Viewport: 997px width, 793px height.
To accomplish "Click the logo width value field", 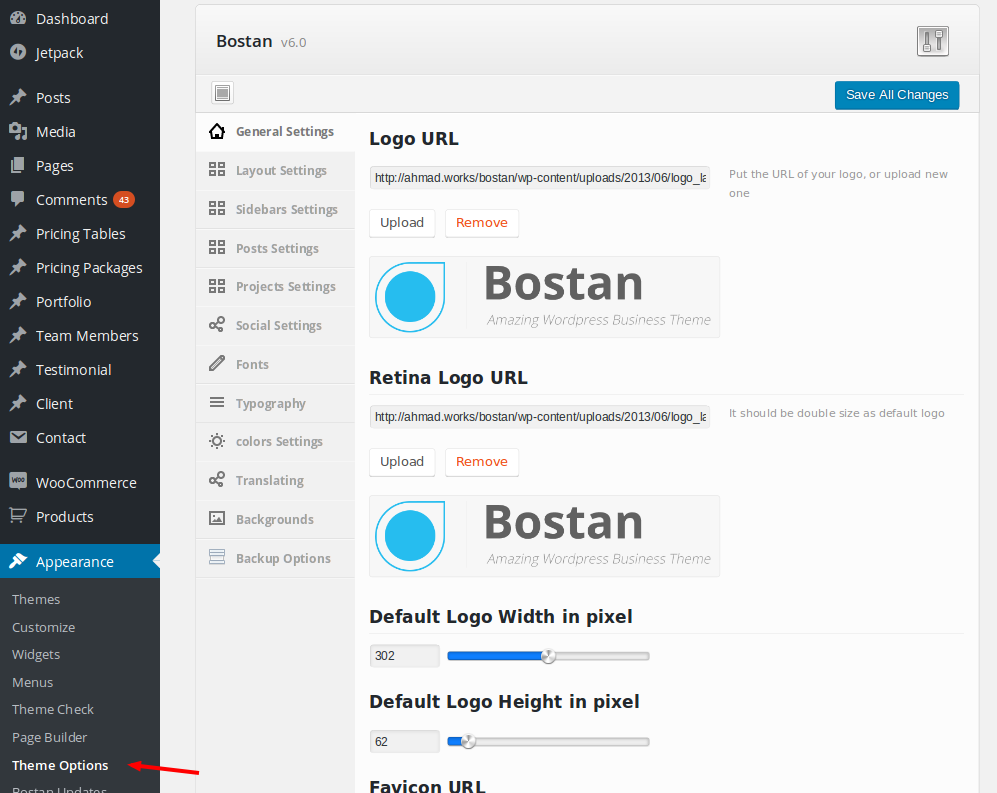I will click(x=404, y=656).
